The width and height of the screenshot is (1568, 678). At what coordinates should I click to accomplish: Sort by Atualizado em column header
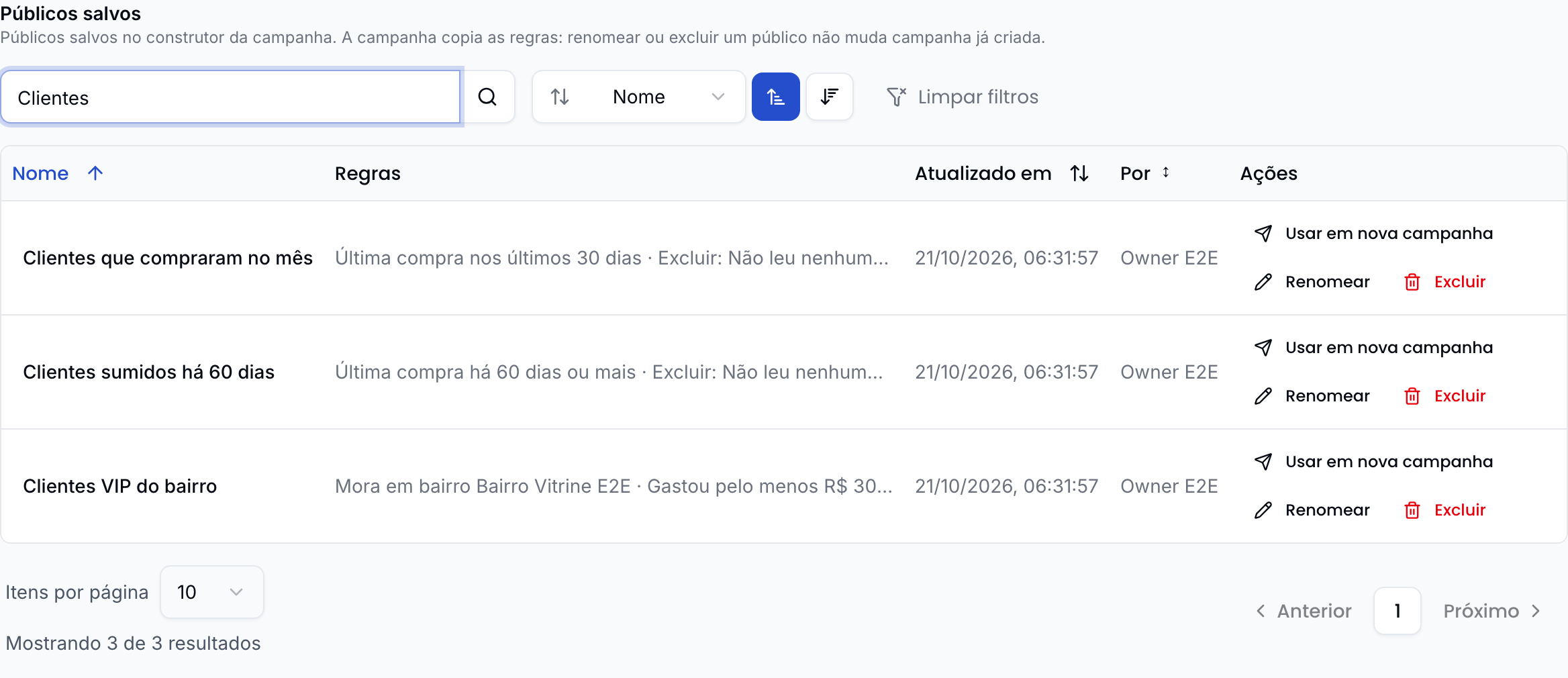click(x=1001, y=173)
